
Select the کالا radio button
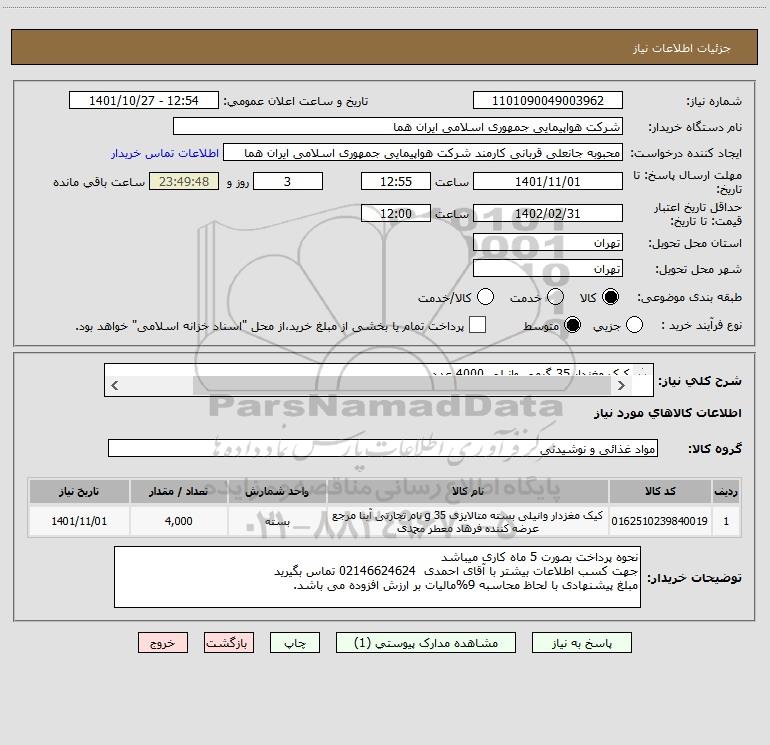click(x=610, y=297)
